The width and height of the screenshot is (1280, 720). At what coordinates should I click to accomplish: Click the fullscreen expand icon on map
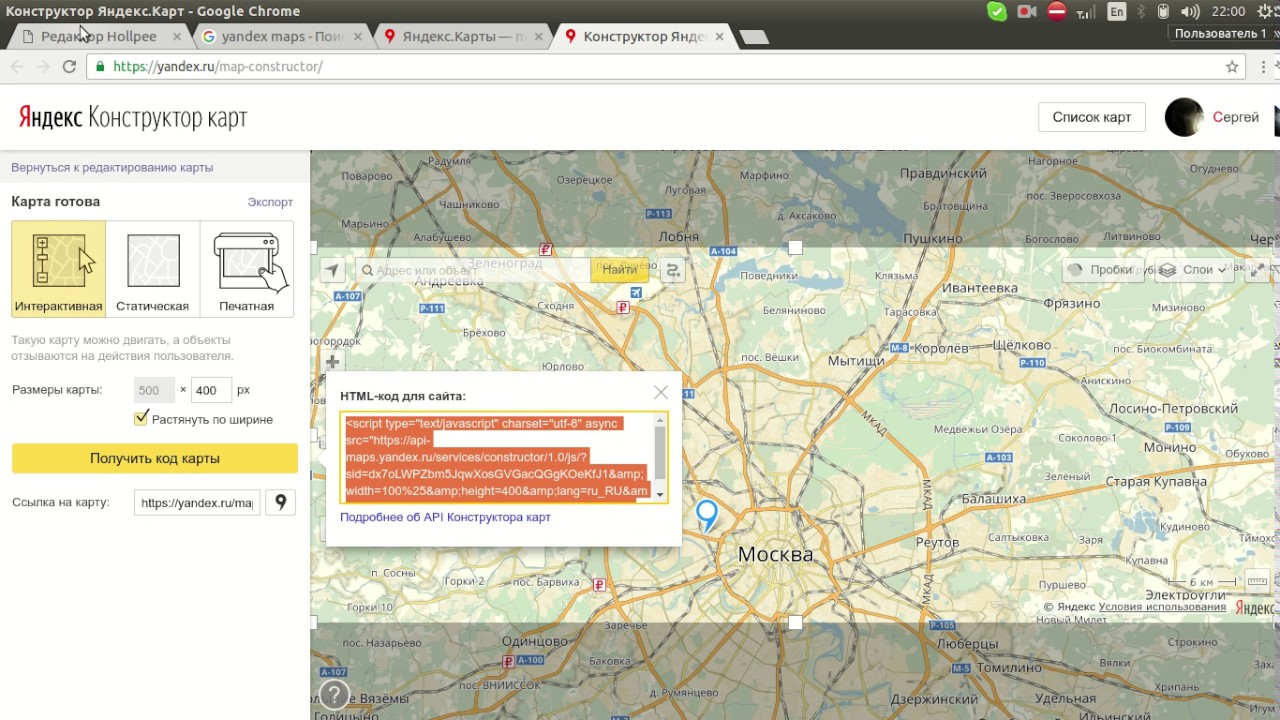(1257, 270)
